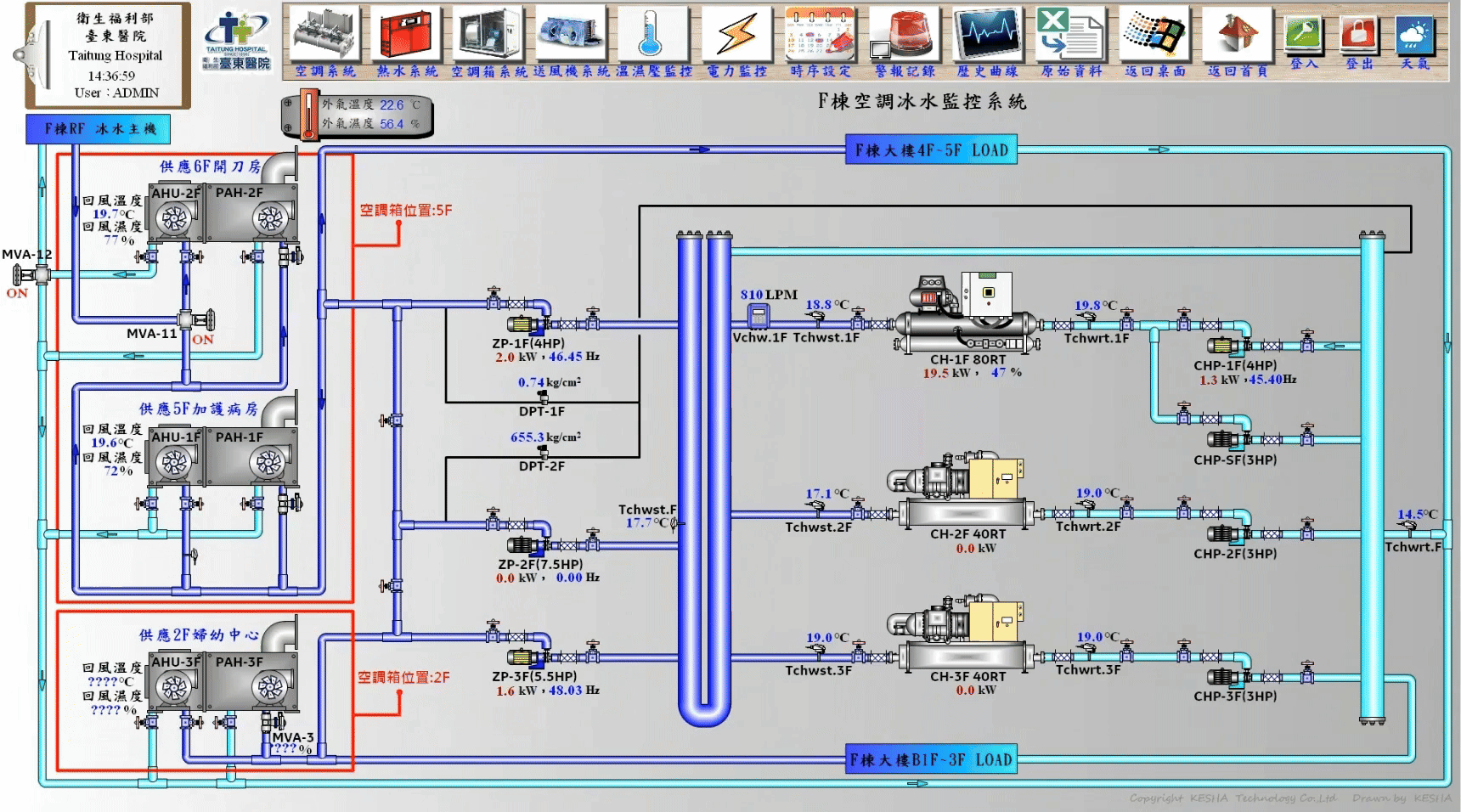Click the outdoor temperature thermometer gauge
This screenshot has height=812, width=1461.
[306, 116]
